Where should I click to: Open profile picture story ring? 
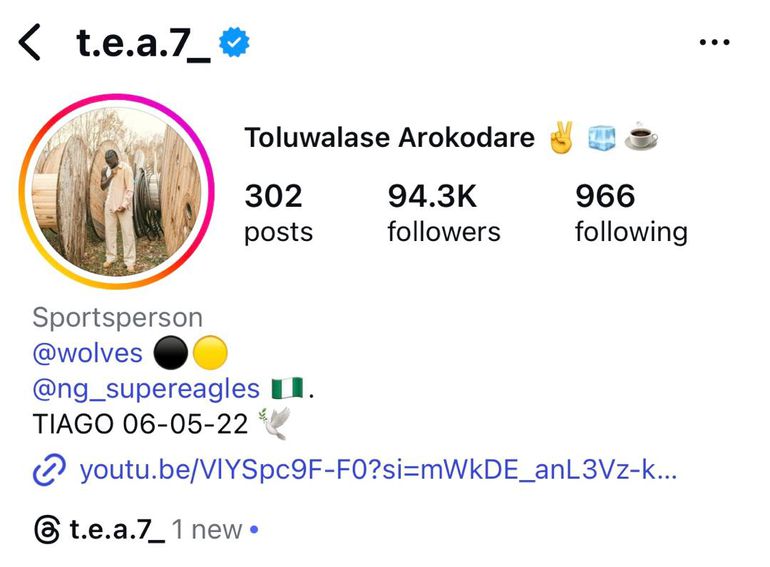[116, 191]
